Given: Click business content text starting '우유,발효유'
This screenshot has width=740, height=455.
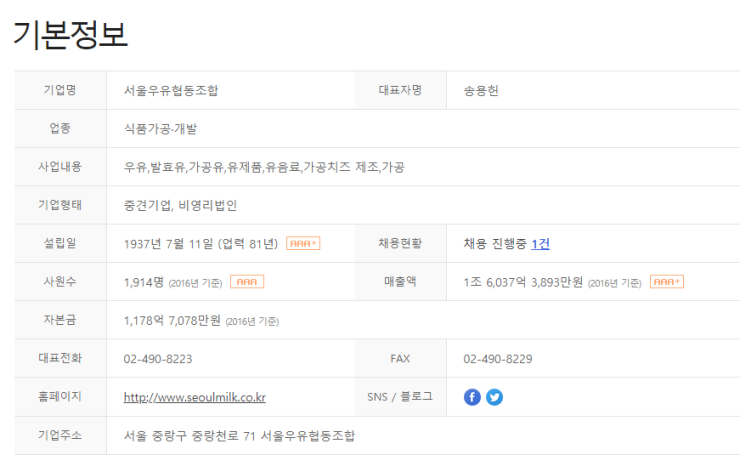Looking at the screenshot, I should point(264,167).
